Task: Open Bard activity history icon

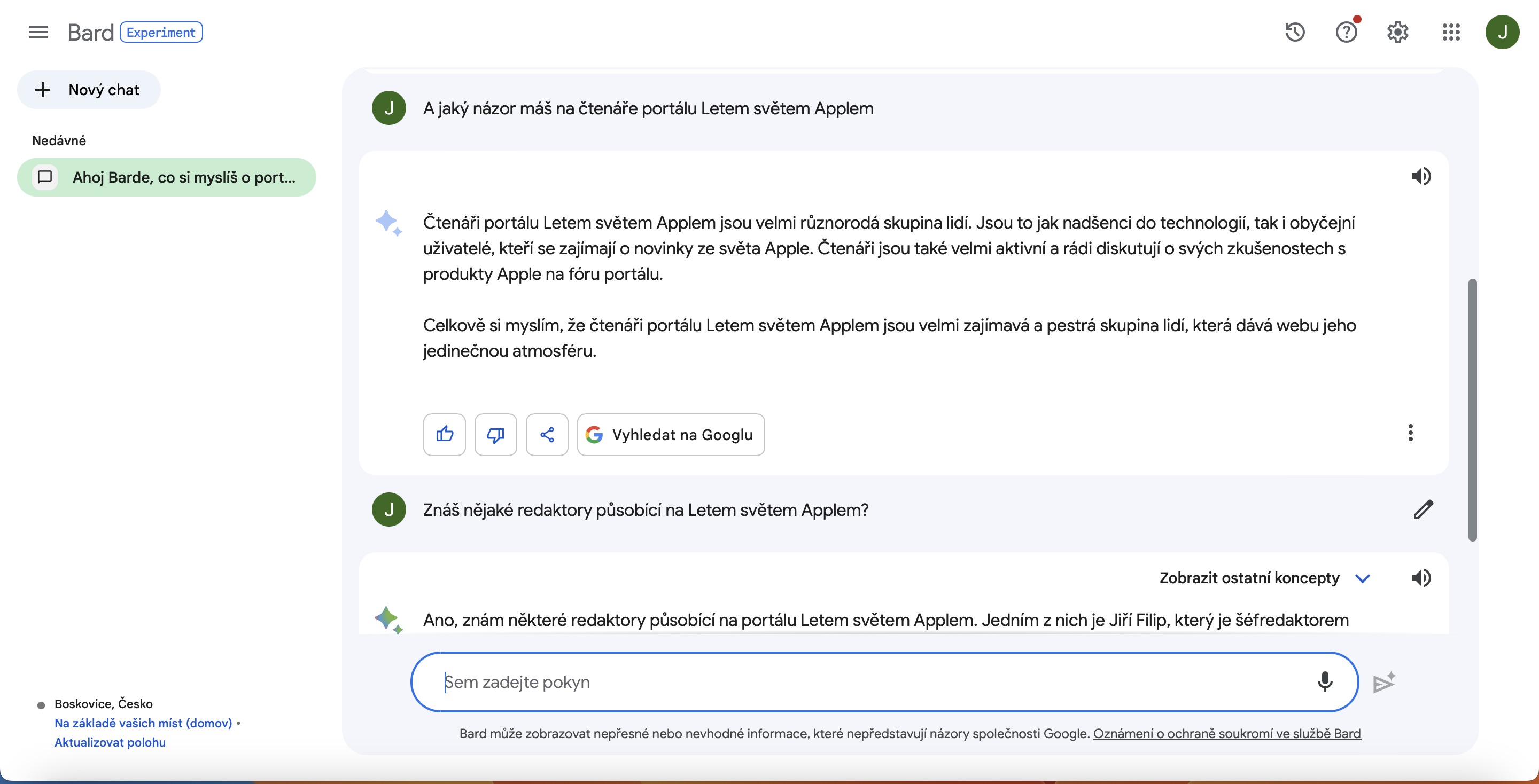Action: [x=1295, y=32]
